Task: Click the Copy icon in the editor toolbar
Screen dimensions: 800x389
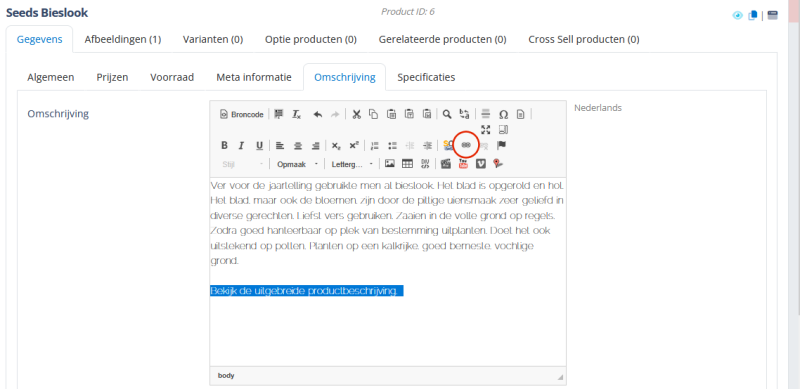Action: coord(373,114)
